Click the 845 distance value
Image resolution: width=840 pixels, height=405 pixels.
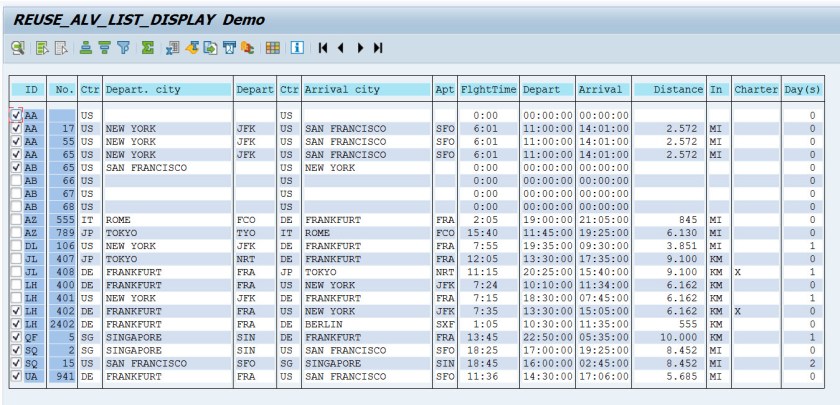click(x=688, y=220)
